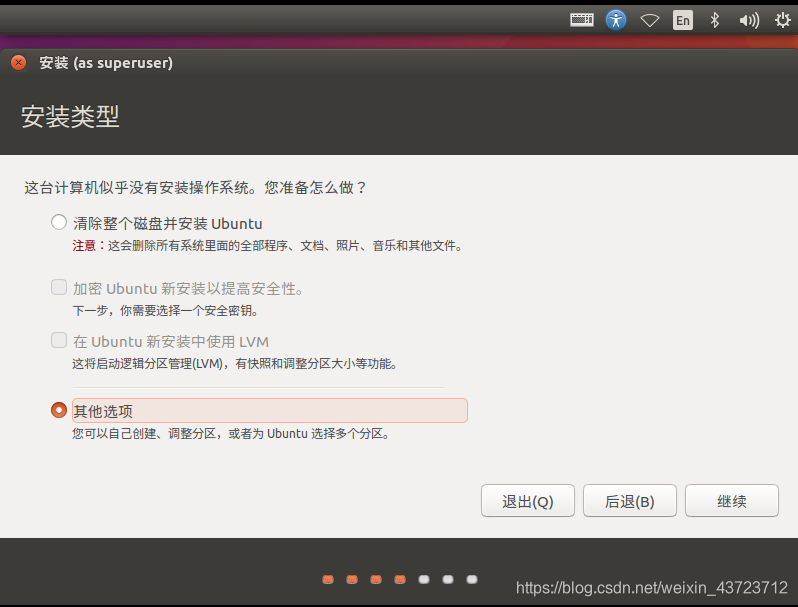Click the 在 Ubuntu 新安装中使用 LVM label
This screenshot has height=607, width=798.
(171, 341)
